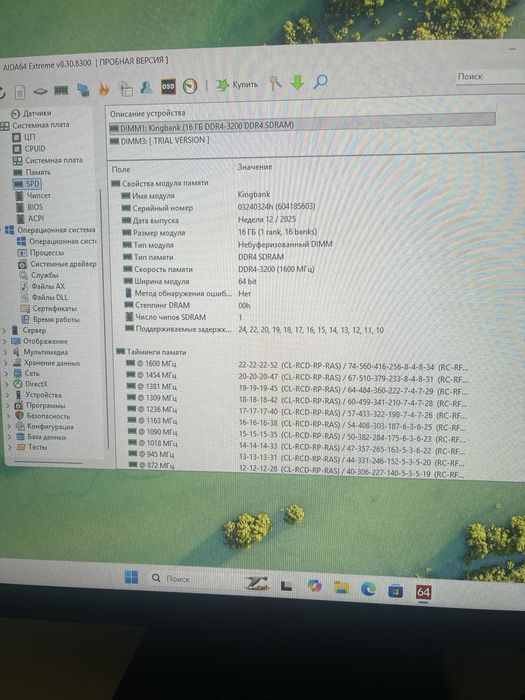
Task: Open Preferences via the tools icon
Action: pyautogui.click(x=275, y=83)
